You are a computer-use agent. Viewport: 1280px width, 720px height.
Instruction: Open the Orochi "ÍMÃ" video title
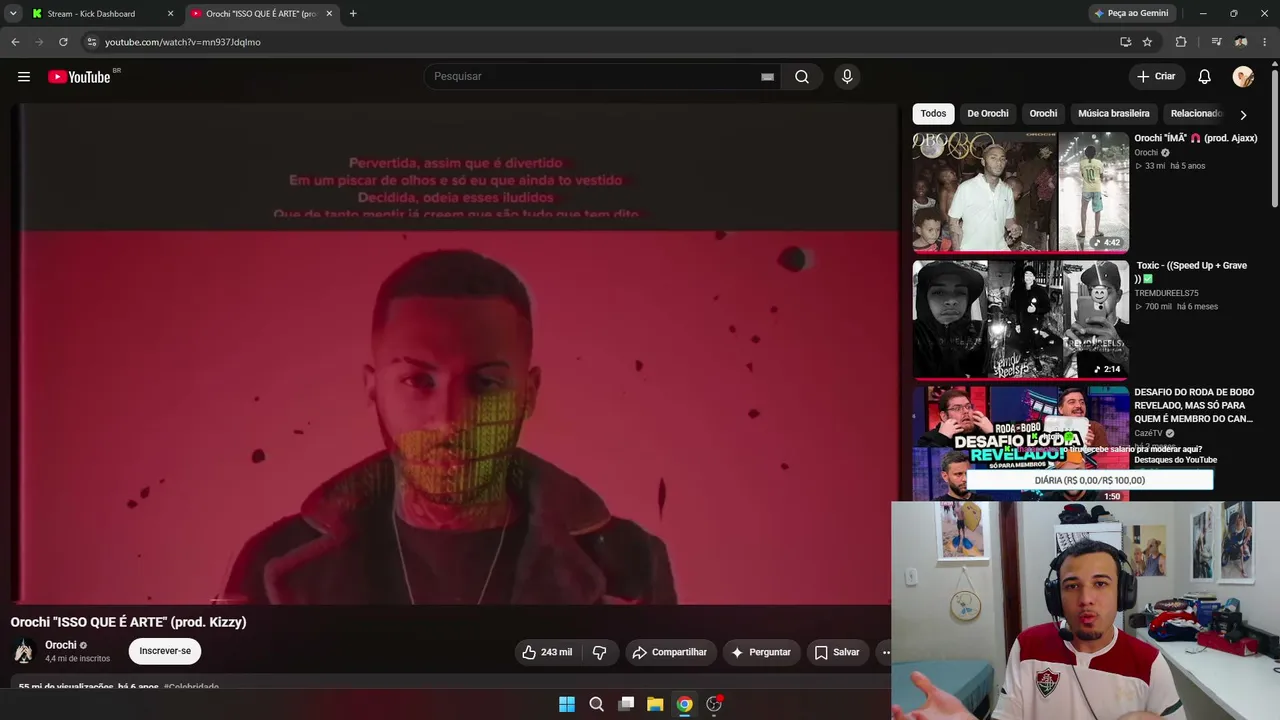(x=1196, y=138)
